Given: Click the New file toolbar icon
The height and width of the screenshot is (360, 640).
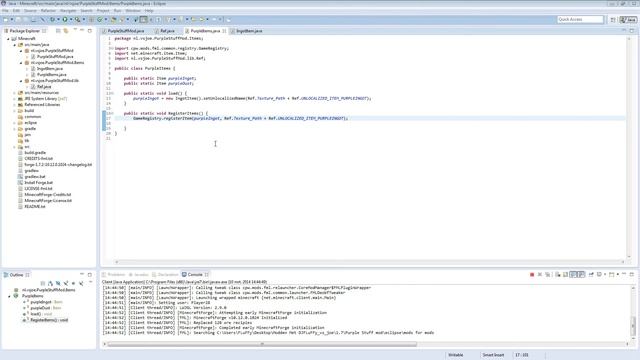Looking at the screenshot, I should 5,20.
